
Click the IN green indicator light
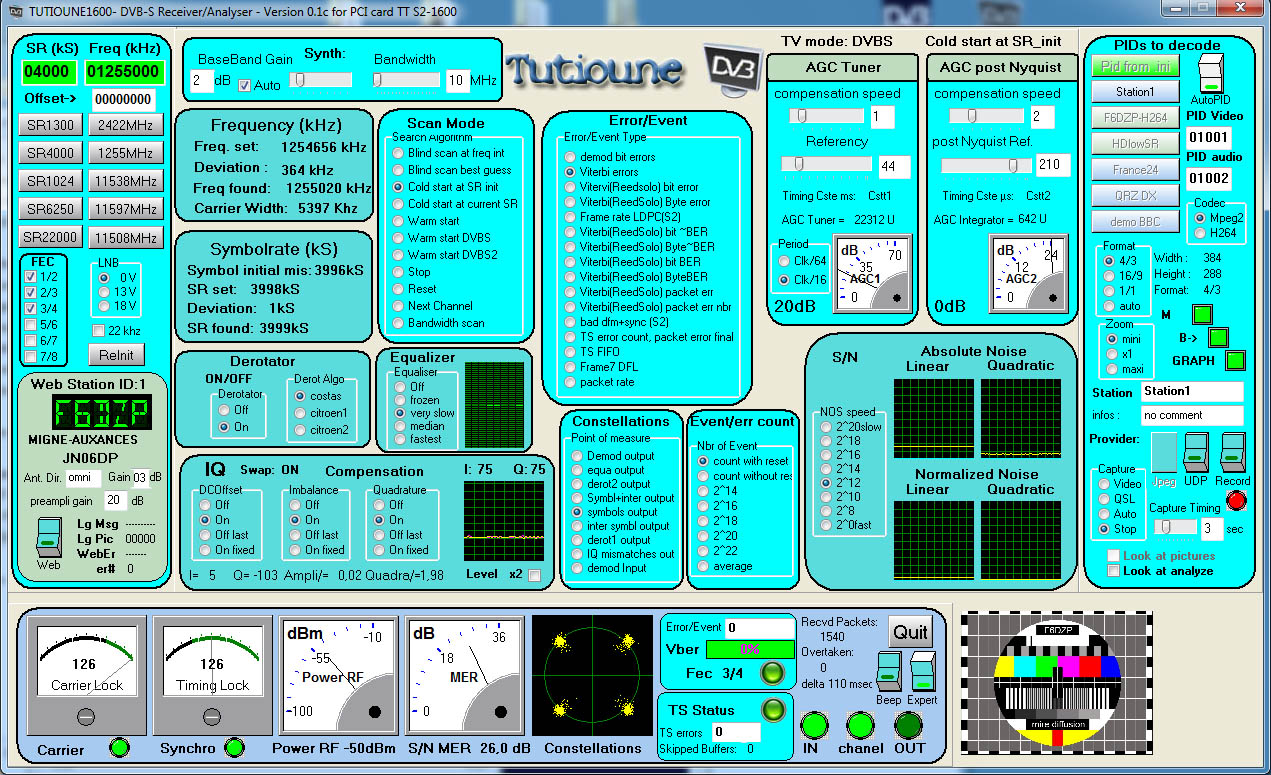click(816, 726)
